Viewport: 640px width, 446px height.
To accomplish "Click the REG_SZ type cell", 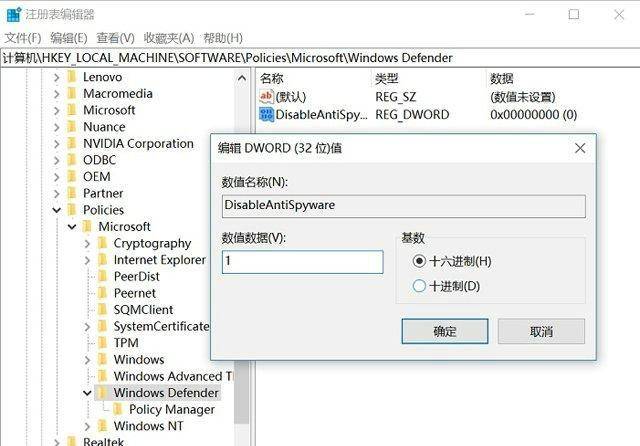I will tap(395, 97).
